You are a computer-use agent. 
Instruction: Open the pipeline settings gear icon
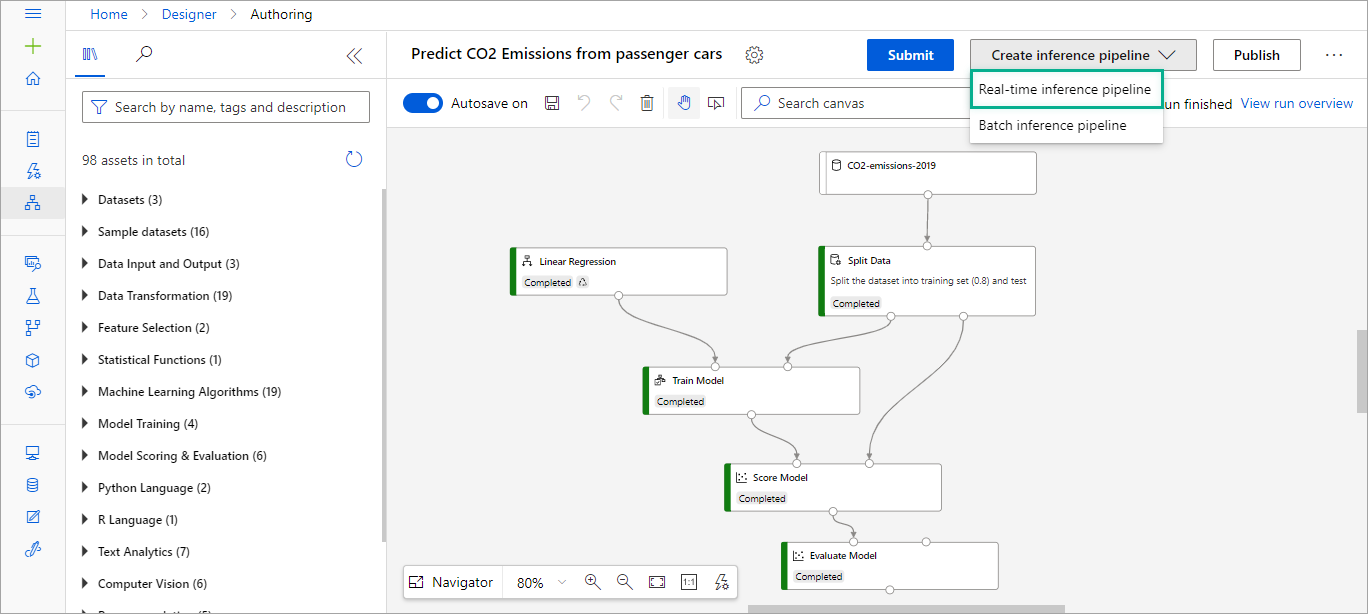point(754,55)
